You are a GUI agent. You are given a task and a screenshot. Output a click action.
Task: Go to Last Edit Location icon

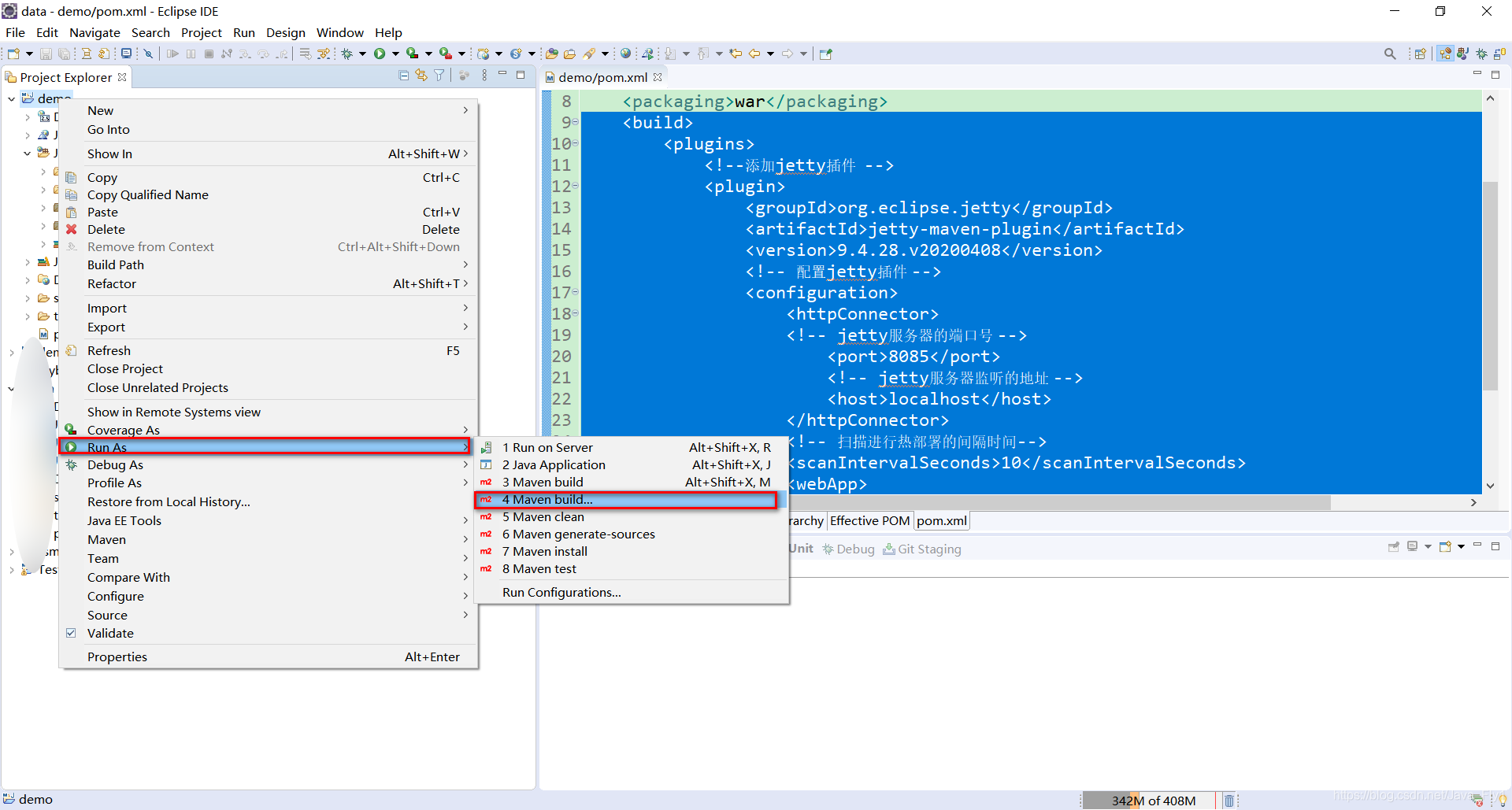(736, 54)
